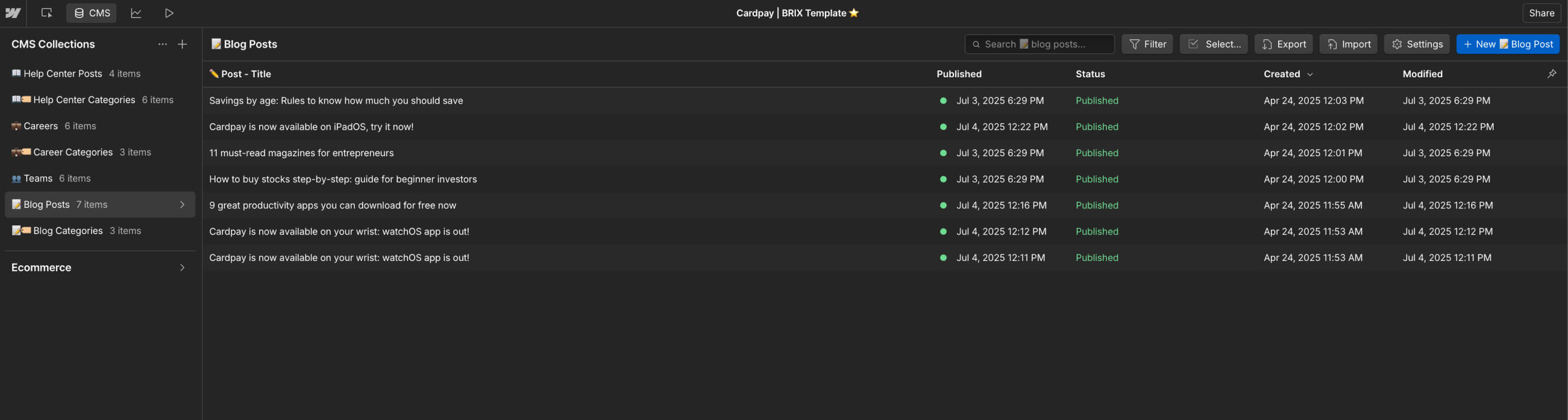The image size is (1568, 420).
Task: Open the Webflow logo menu
Action: click(x=13, y=13)
